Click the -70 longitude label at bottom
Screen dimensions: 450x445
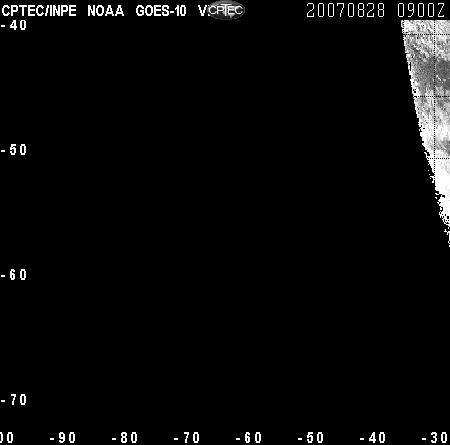pyautogui.click(x=187, y=438)
